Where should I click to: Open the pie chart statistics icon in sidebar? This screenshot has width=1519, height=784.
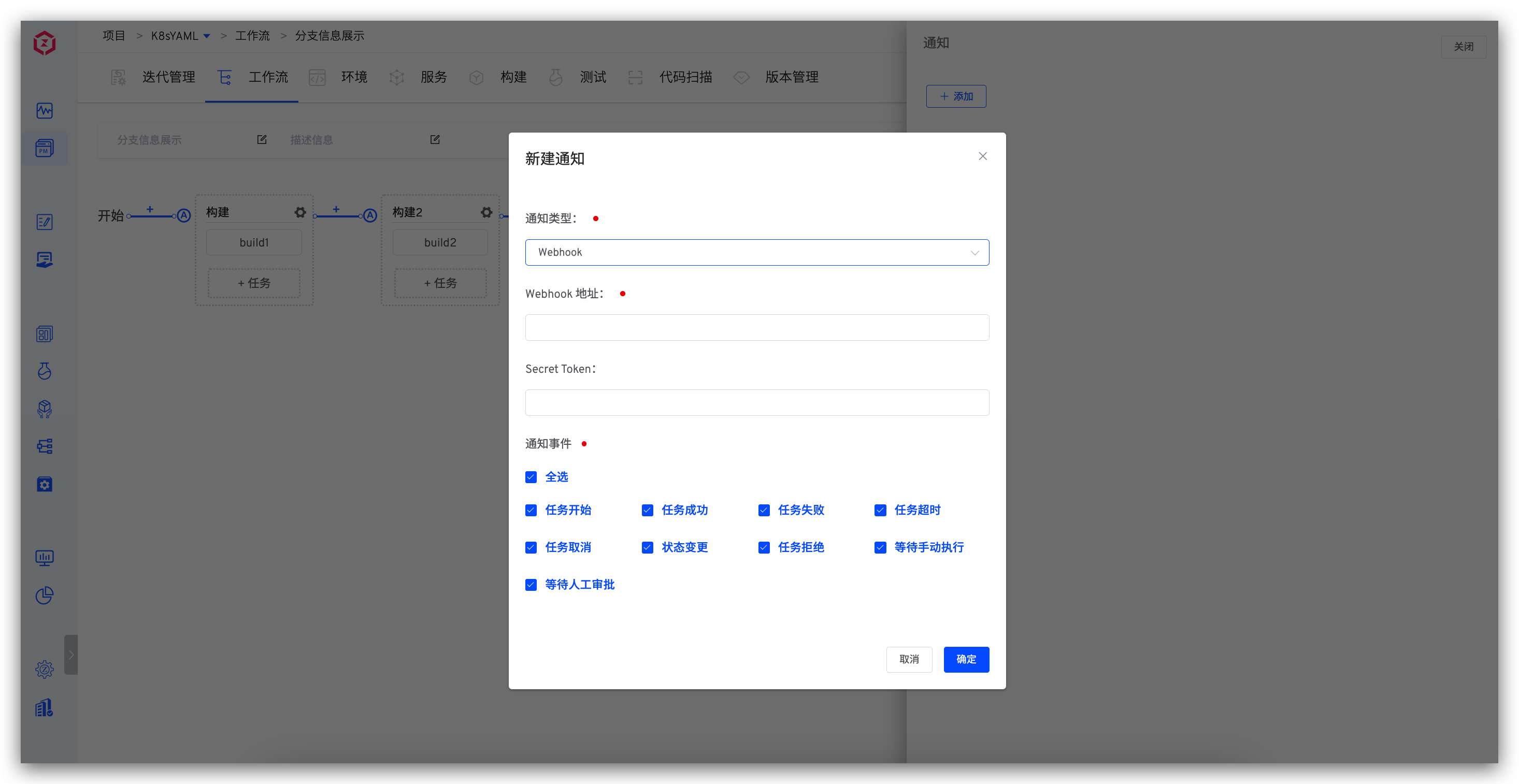click(44, 596)
